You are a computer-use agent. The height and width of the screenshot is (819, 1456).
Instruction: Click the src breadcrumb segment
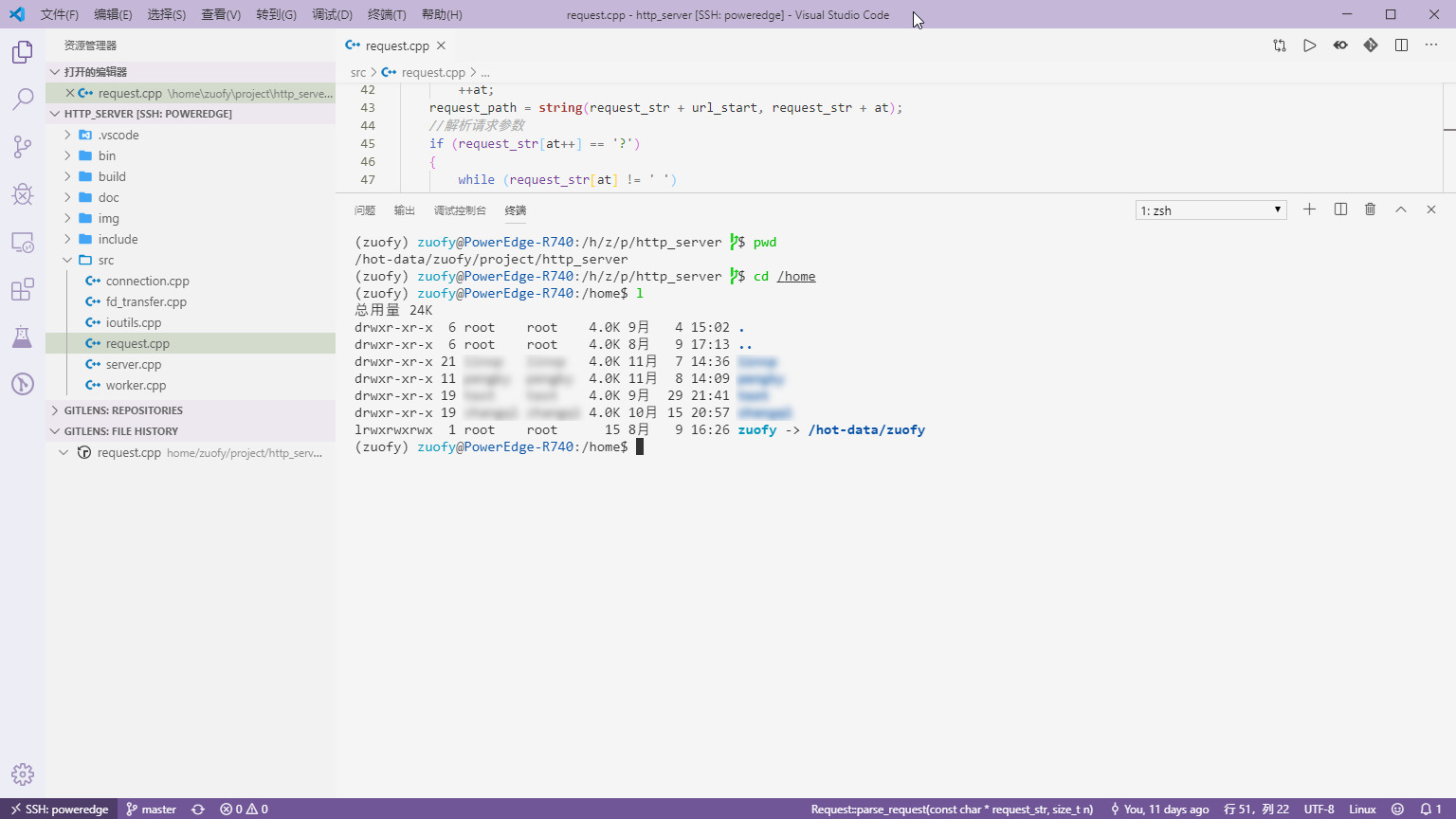[x=358, y=72]
